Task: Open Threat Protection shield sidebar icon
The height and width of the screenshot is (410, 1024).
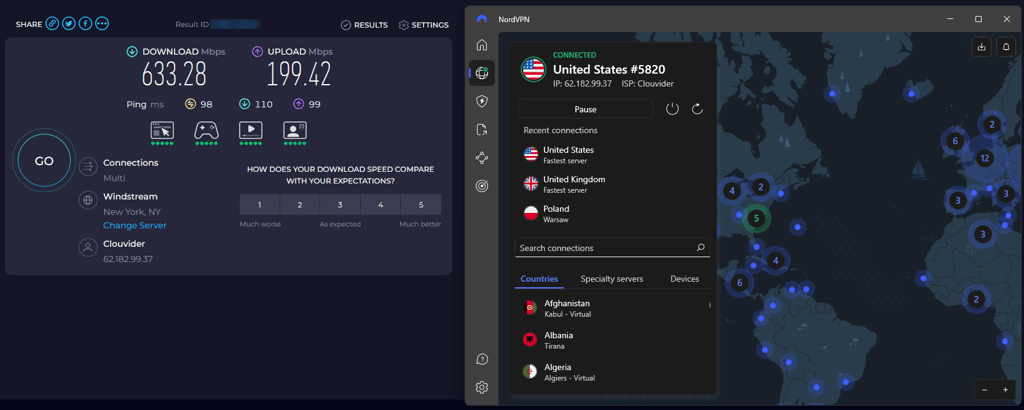Action: click(x=482, y=101)
